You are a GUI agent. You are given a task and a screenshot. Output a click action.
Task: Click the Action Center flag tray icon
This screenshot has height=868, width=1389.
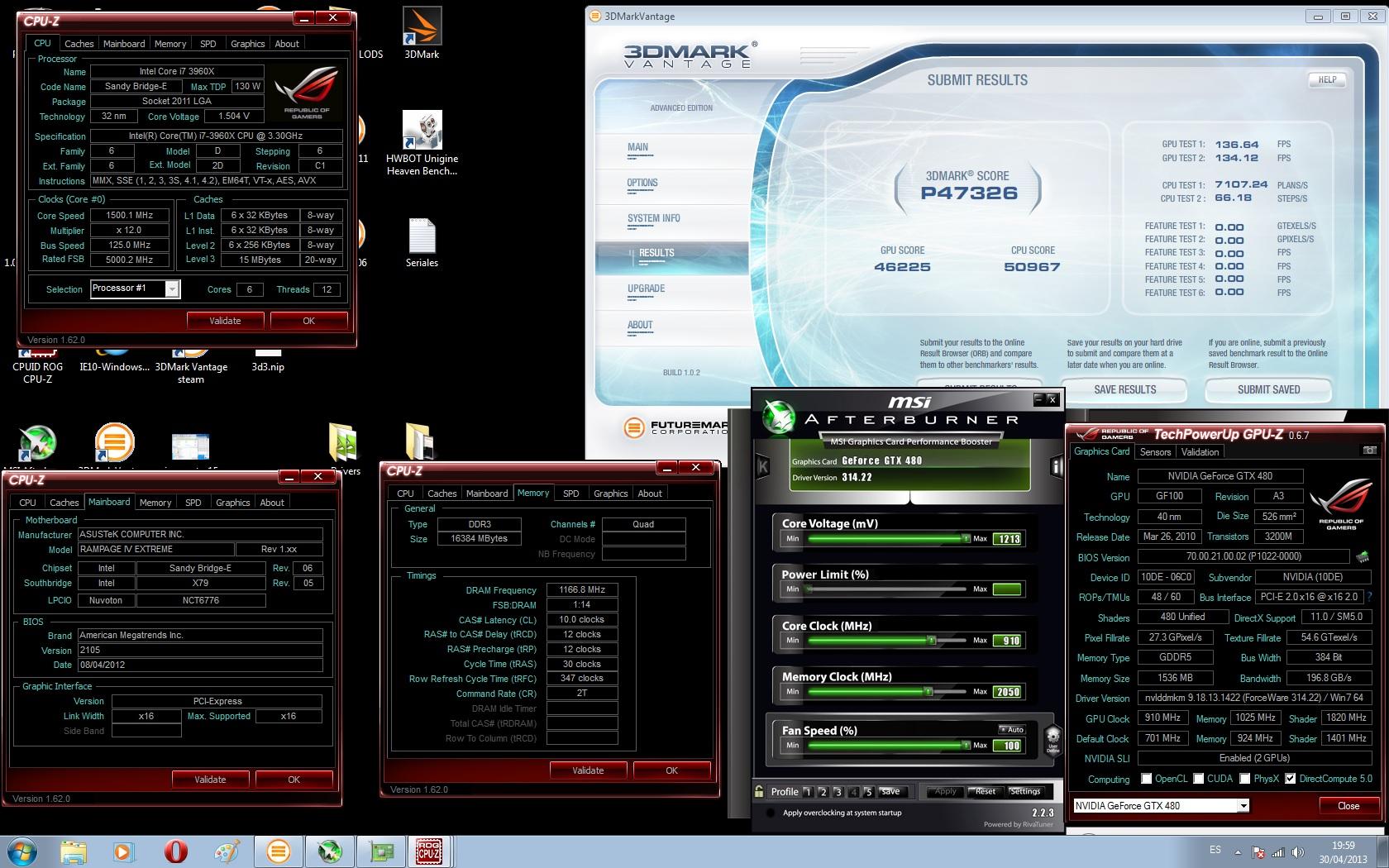tap(1258, 852)
